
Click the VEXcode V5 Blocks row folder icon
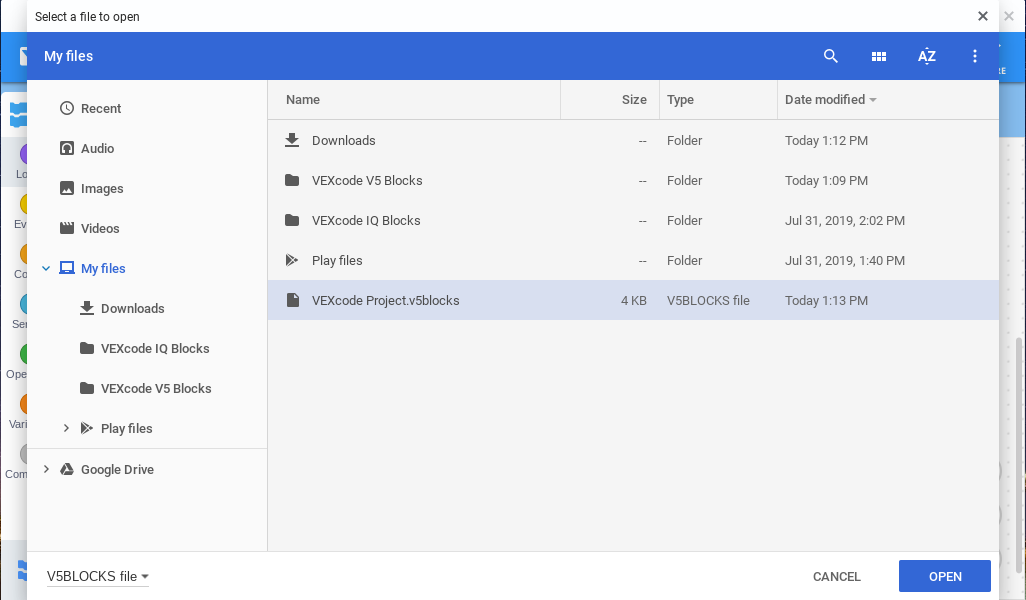tap(292, 180)
